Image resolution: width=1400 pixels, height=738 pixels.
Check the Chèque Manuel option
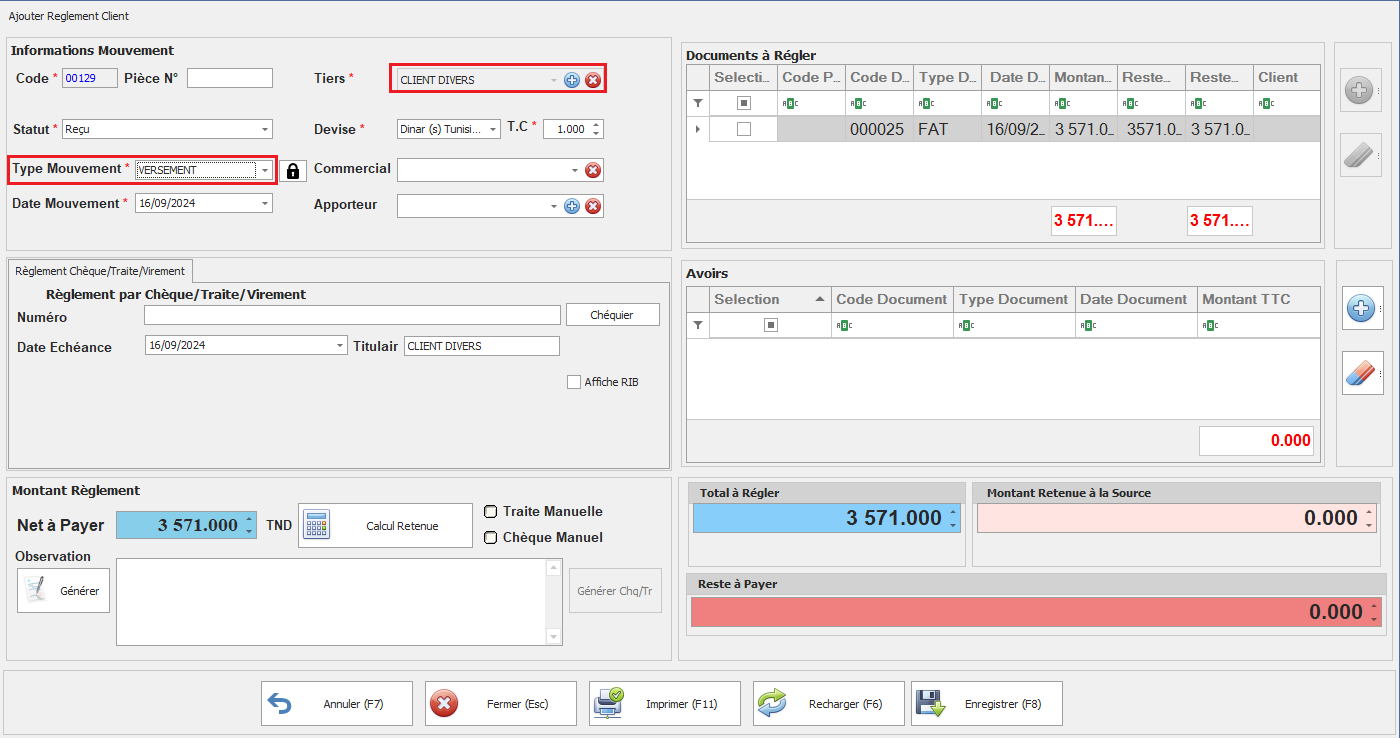click(490, 537)
